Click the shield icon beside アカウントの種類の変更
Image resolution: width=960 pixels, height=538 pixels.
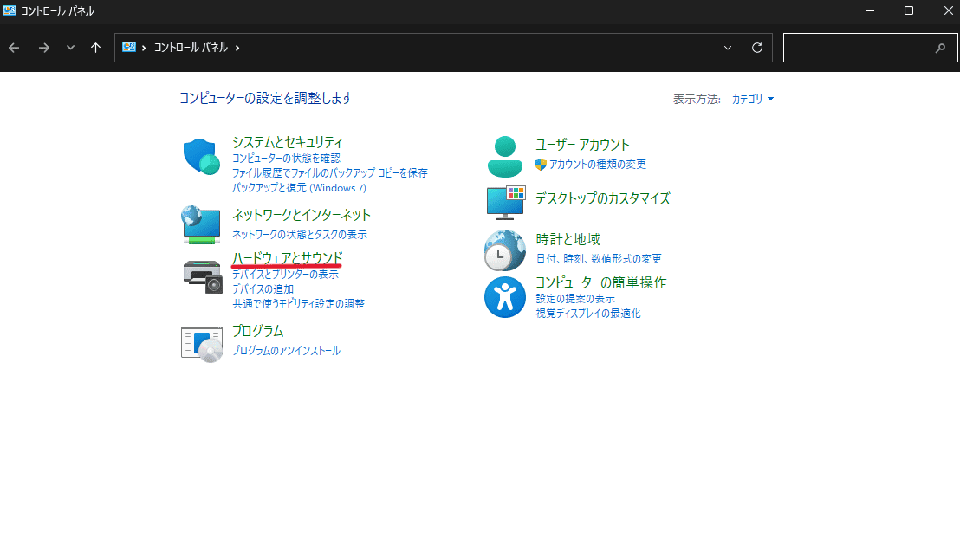click(x=541, y=165)
